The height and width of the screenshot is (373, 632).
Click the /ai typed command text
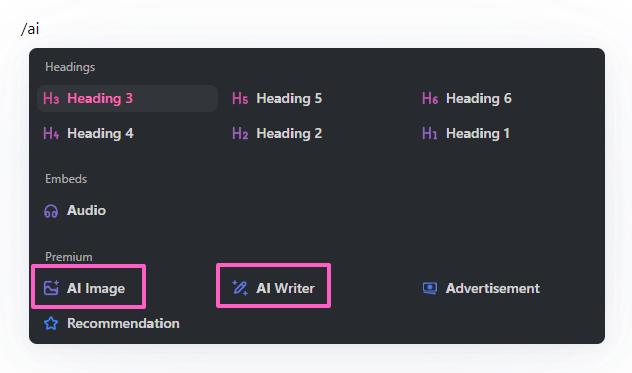click(x=30, y=29)
